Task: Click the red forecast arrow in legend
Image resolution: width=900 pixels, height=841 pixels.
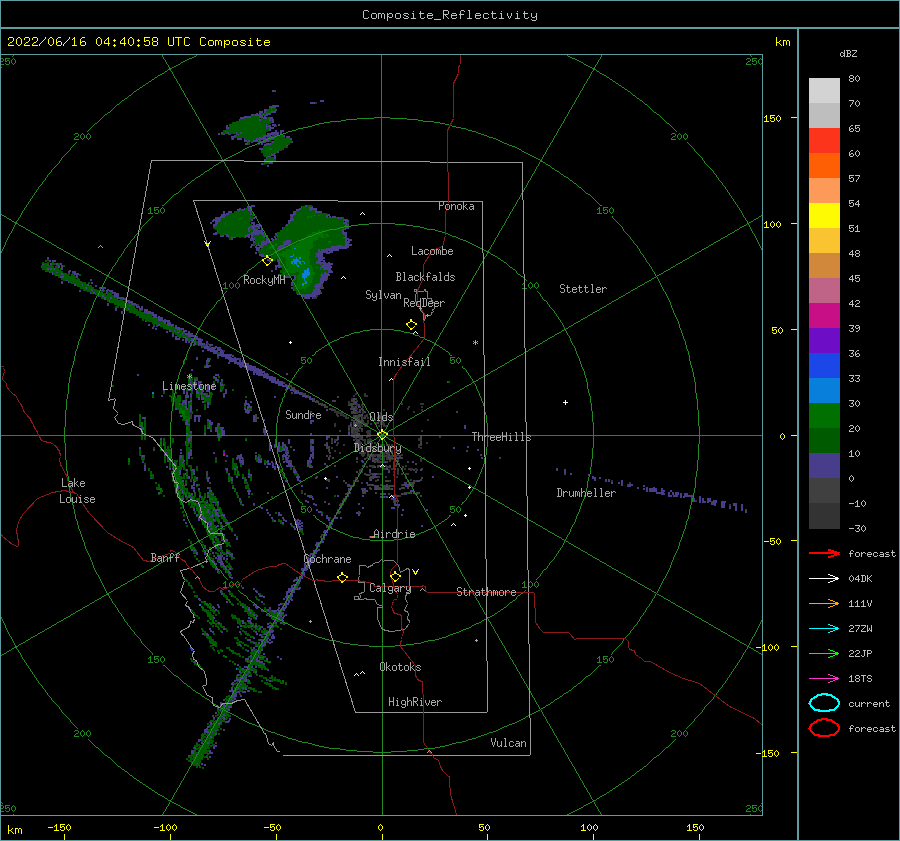Action: [x=824, y=553]
